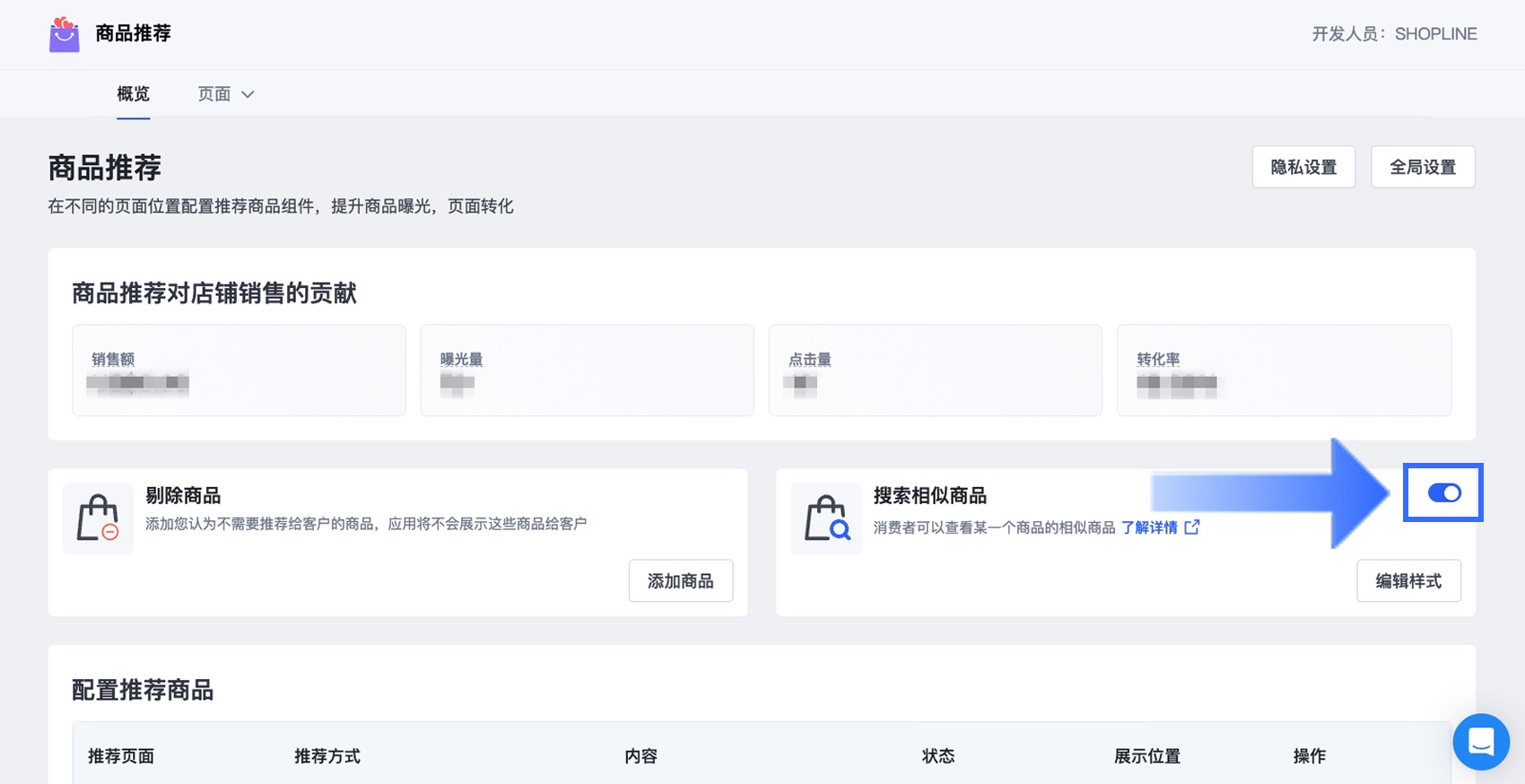This screenshot has height=784, width=1525.
Task: Click the external link icon beside 了解详情
Action: click(1192, 527)
